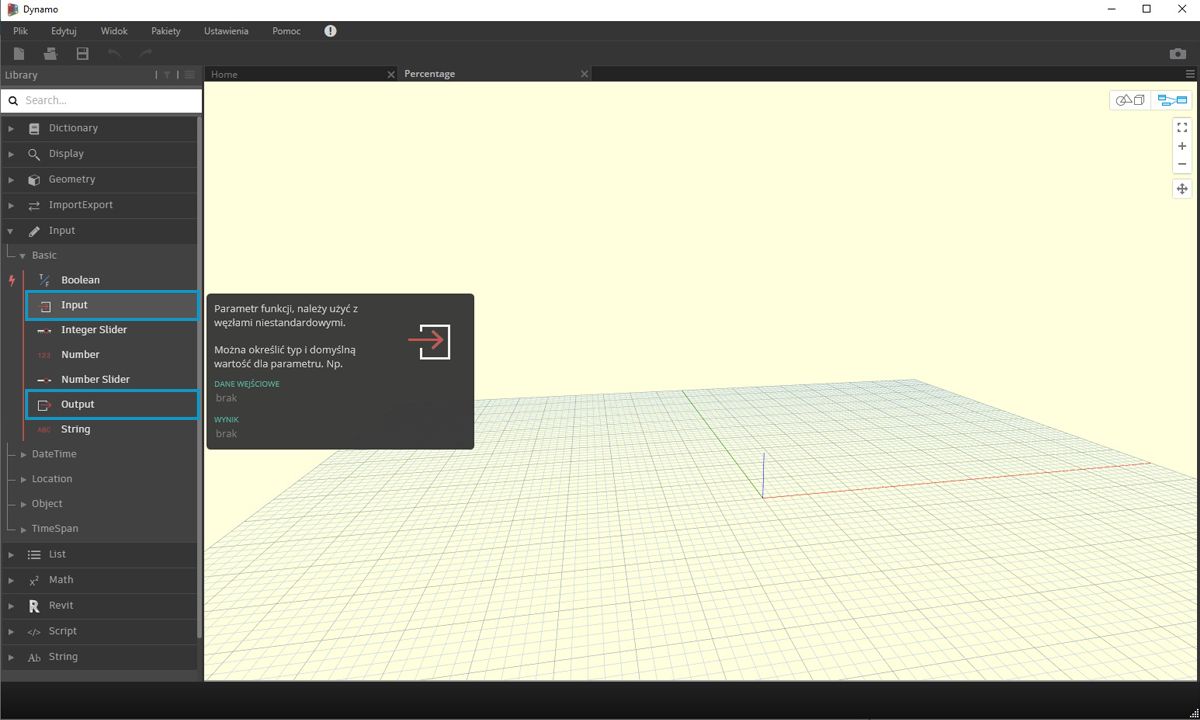Expand the Geometry category arrow
This screenshot has width=1200, height=720.
(x=11, y=179)
